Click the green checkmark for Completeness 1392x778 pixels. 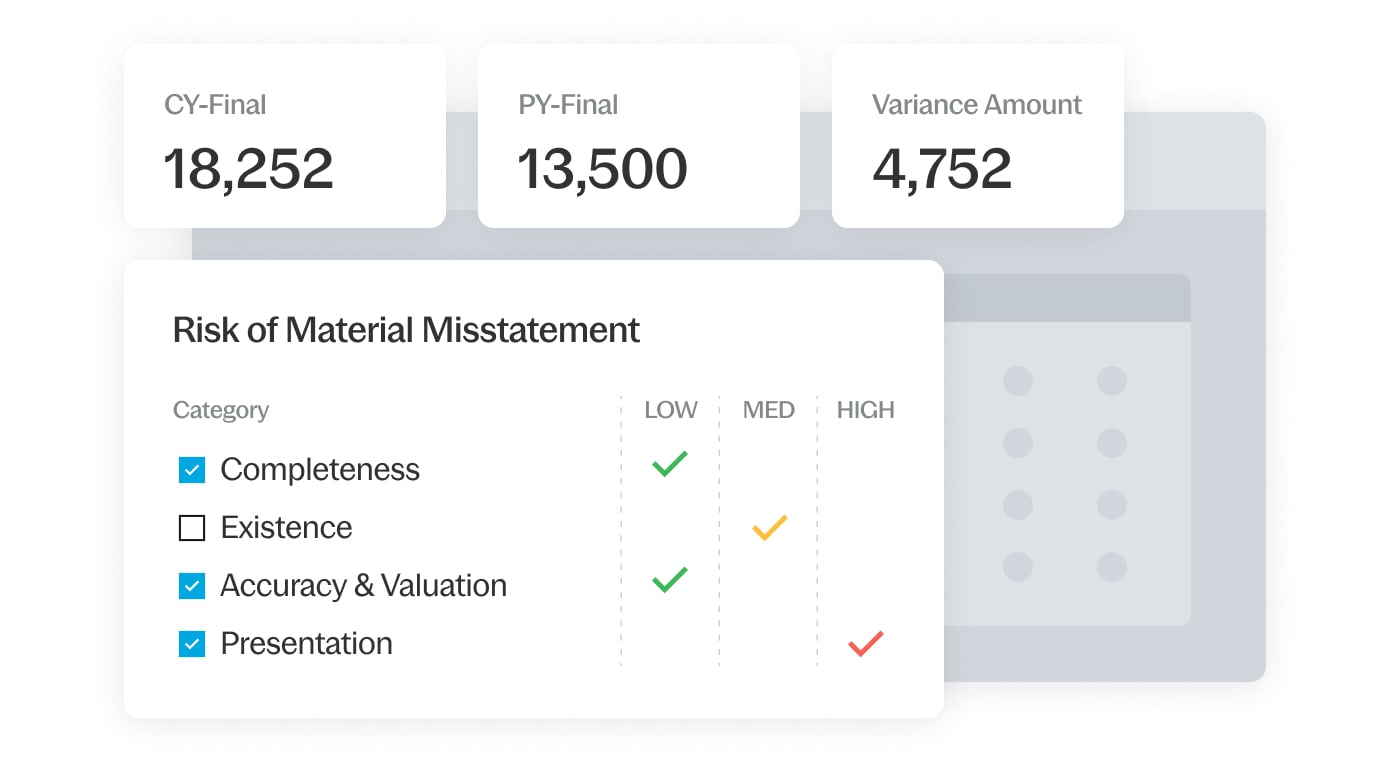coord(668,462)
